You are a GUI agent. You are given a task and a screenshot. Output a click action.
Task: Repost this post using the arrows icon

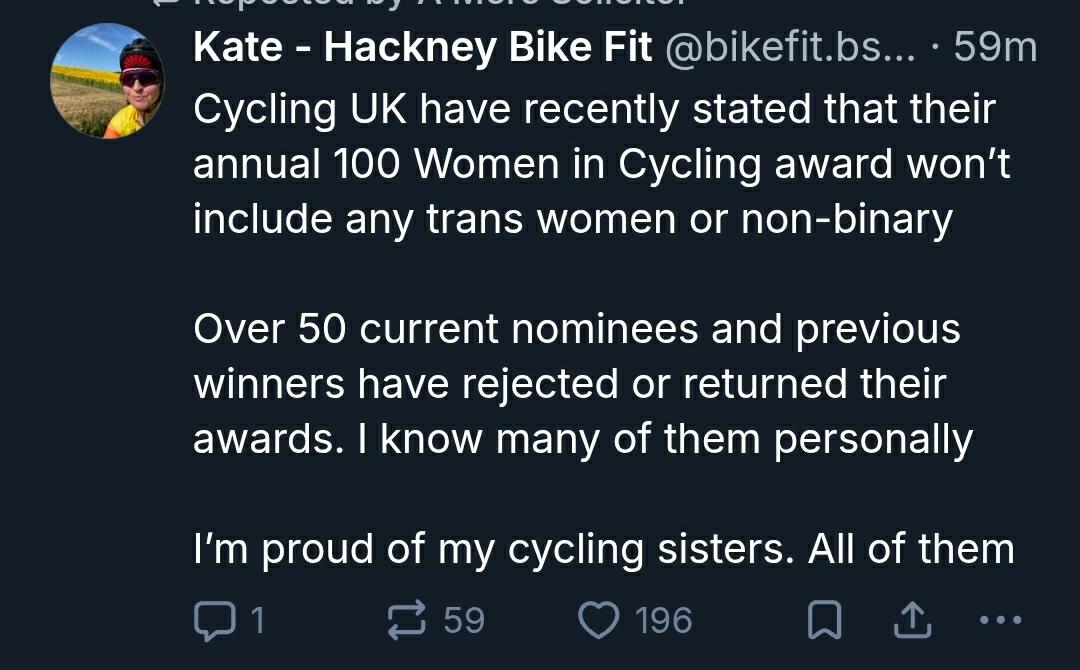click(x=407, y=621)
